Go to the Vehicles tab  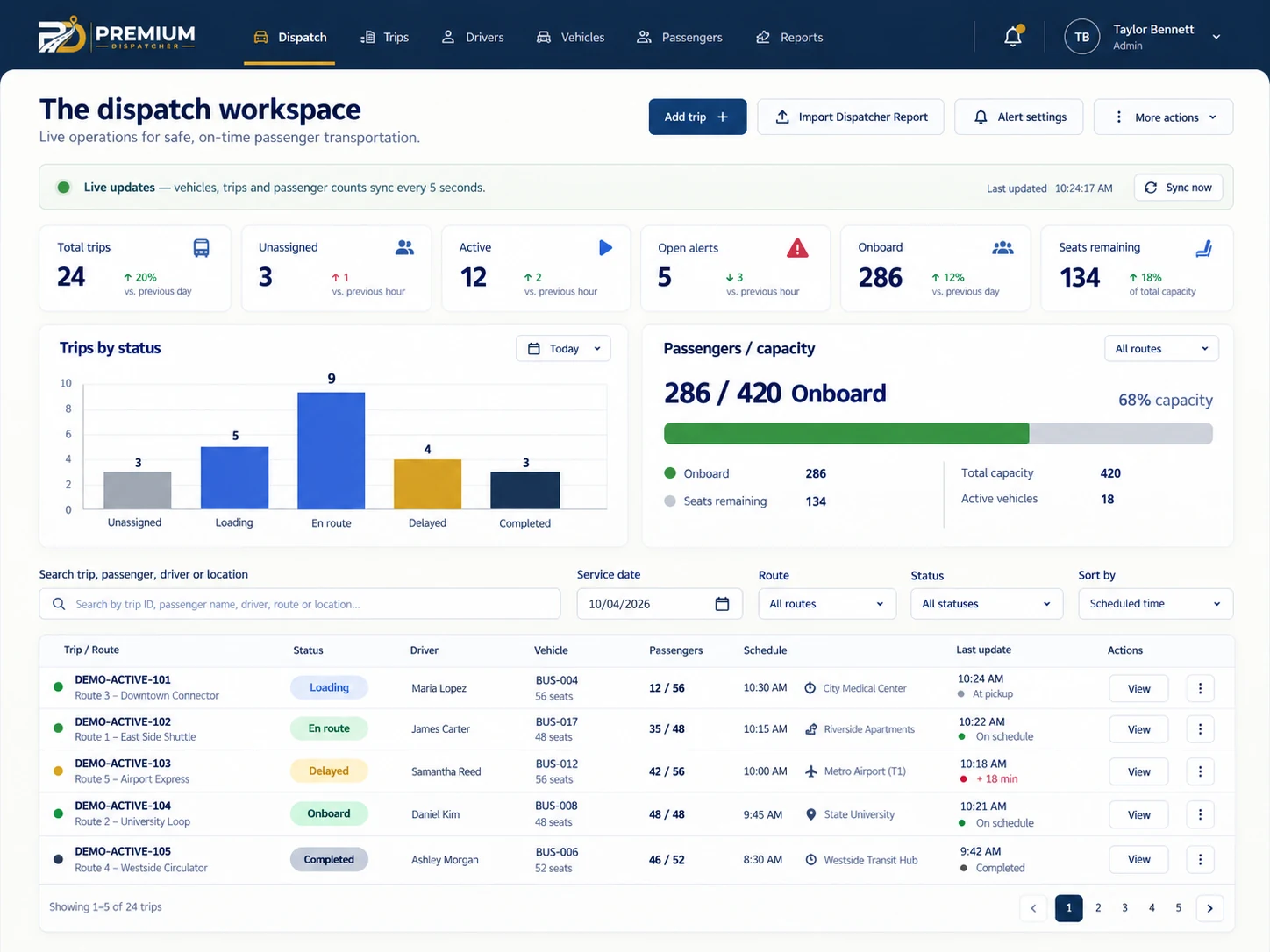pos(570,37)
